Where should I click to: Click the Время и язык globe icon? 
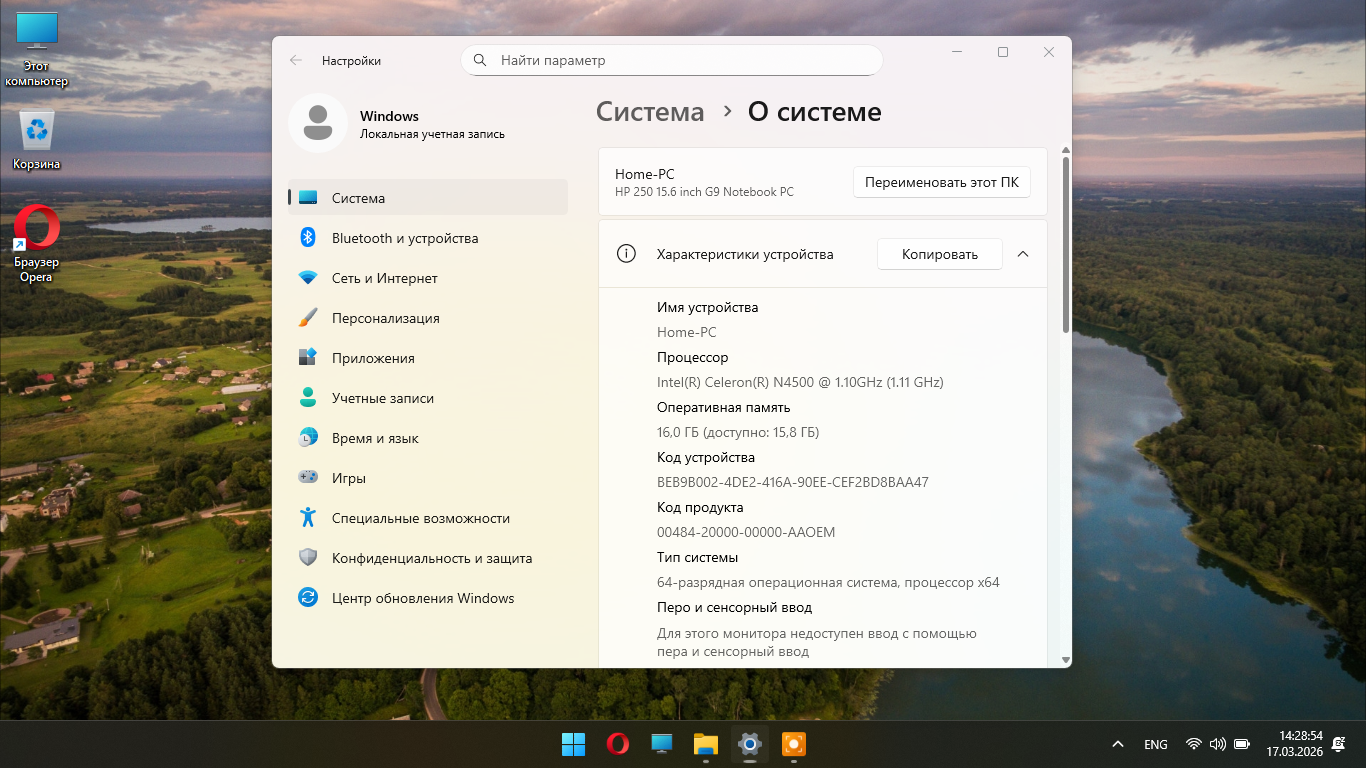(308, 438)
